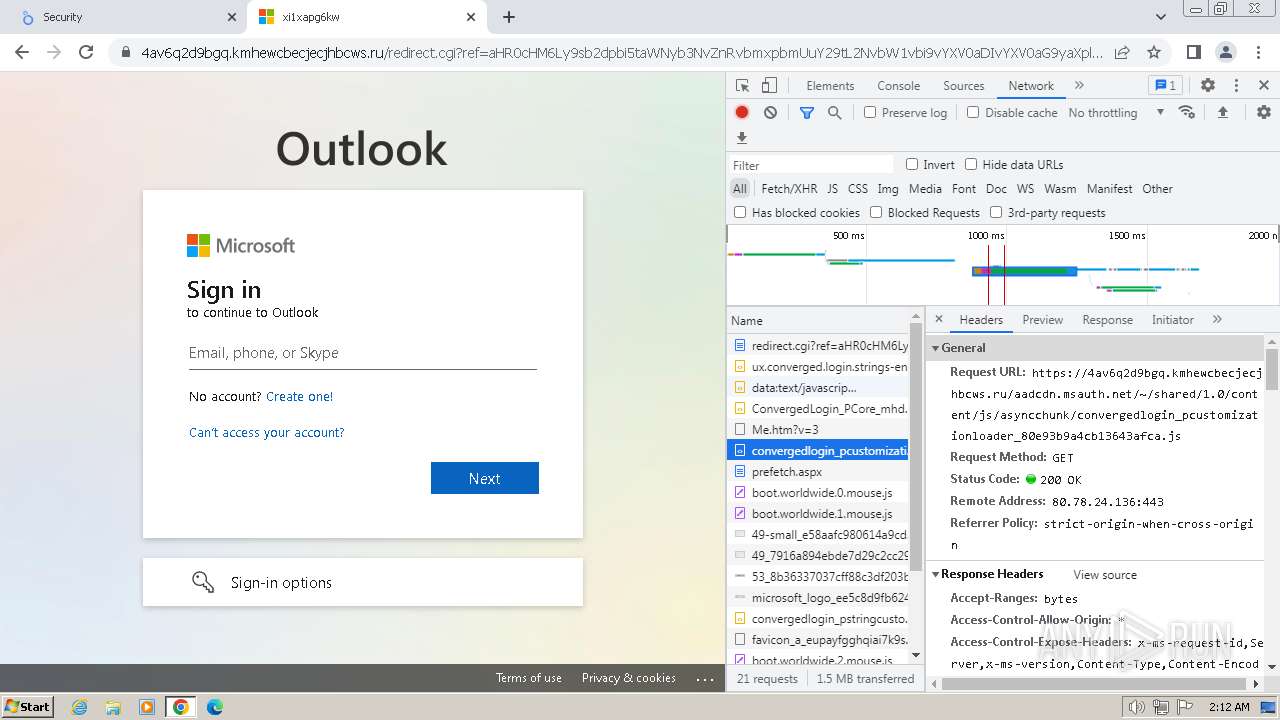Open the Preview tab

click(x=1042, y=320)
